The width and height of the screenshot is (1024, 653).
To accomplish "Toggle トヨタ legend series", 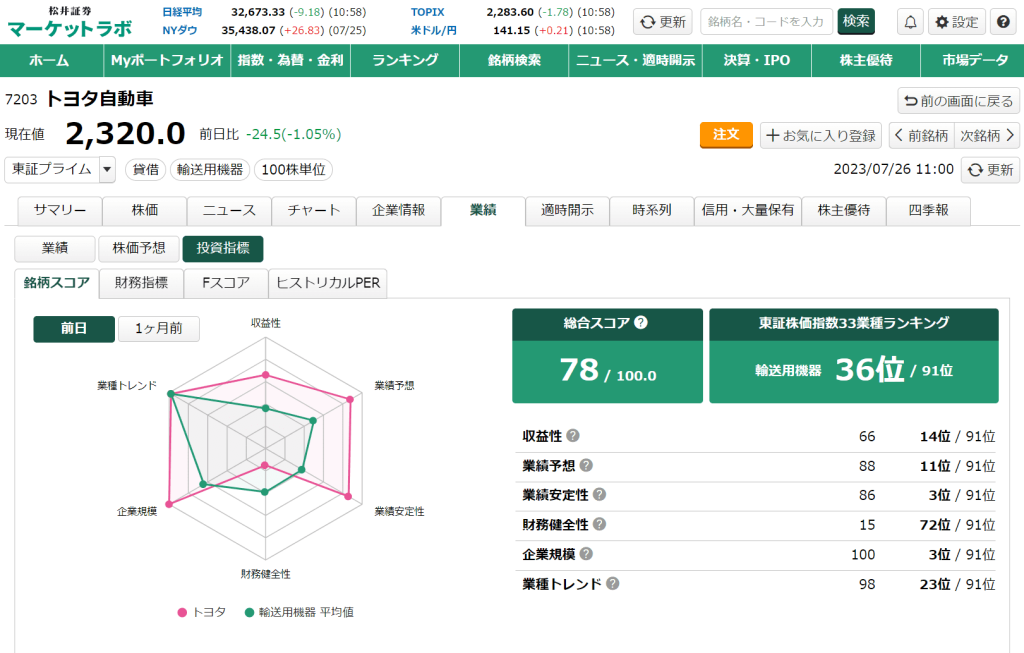I will tap(202, 612).
